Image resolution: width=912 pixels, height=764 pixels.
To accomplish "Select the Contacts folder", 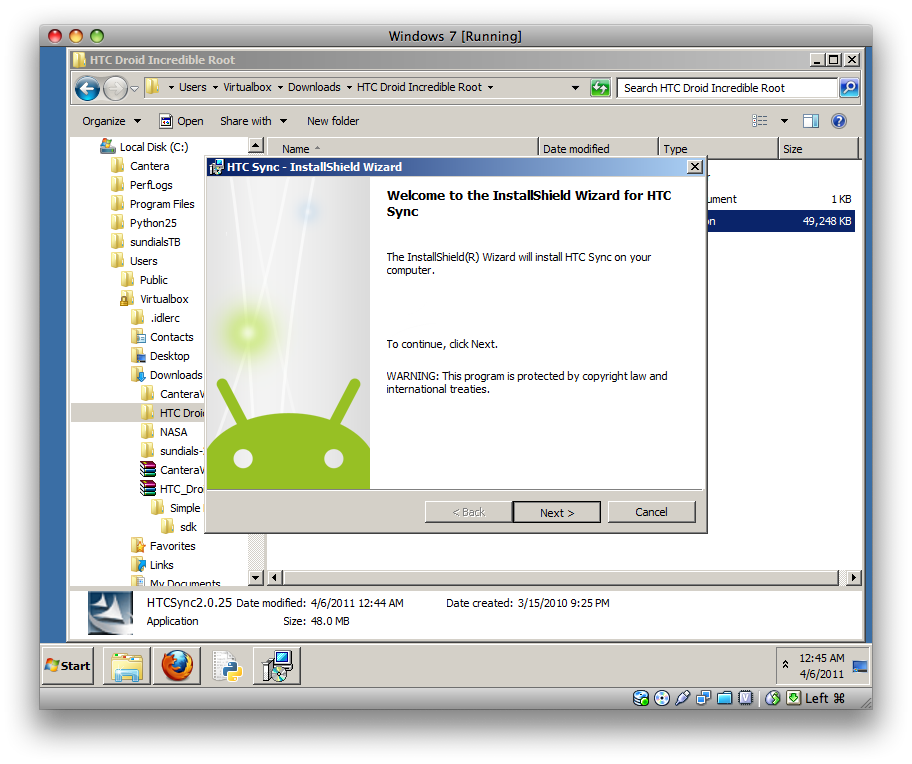I will 162,337.
